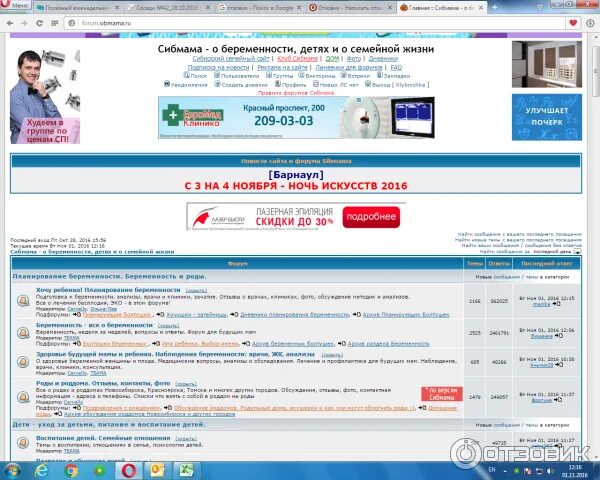
Task: Open Закладки page
Action: 393,76
